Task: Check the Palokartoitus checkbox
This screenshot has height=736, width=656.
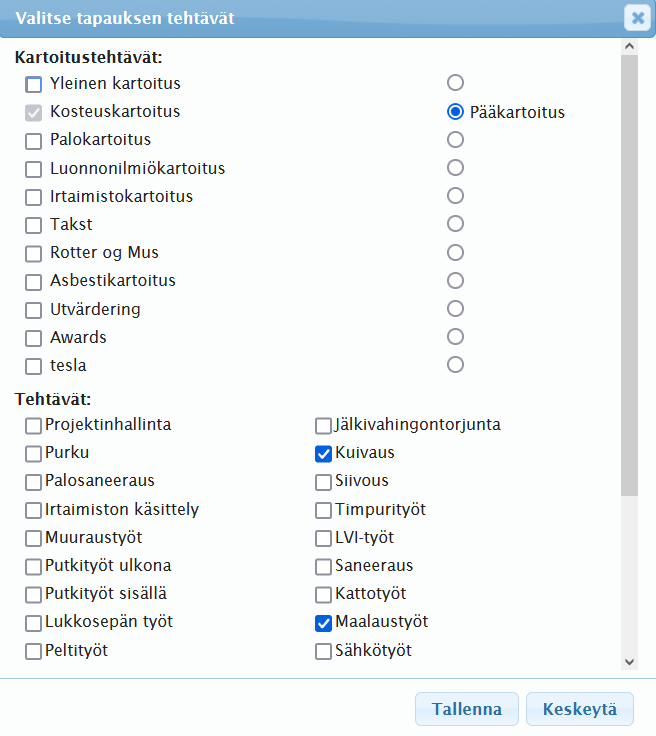Action: click(34, 141)
